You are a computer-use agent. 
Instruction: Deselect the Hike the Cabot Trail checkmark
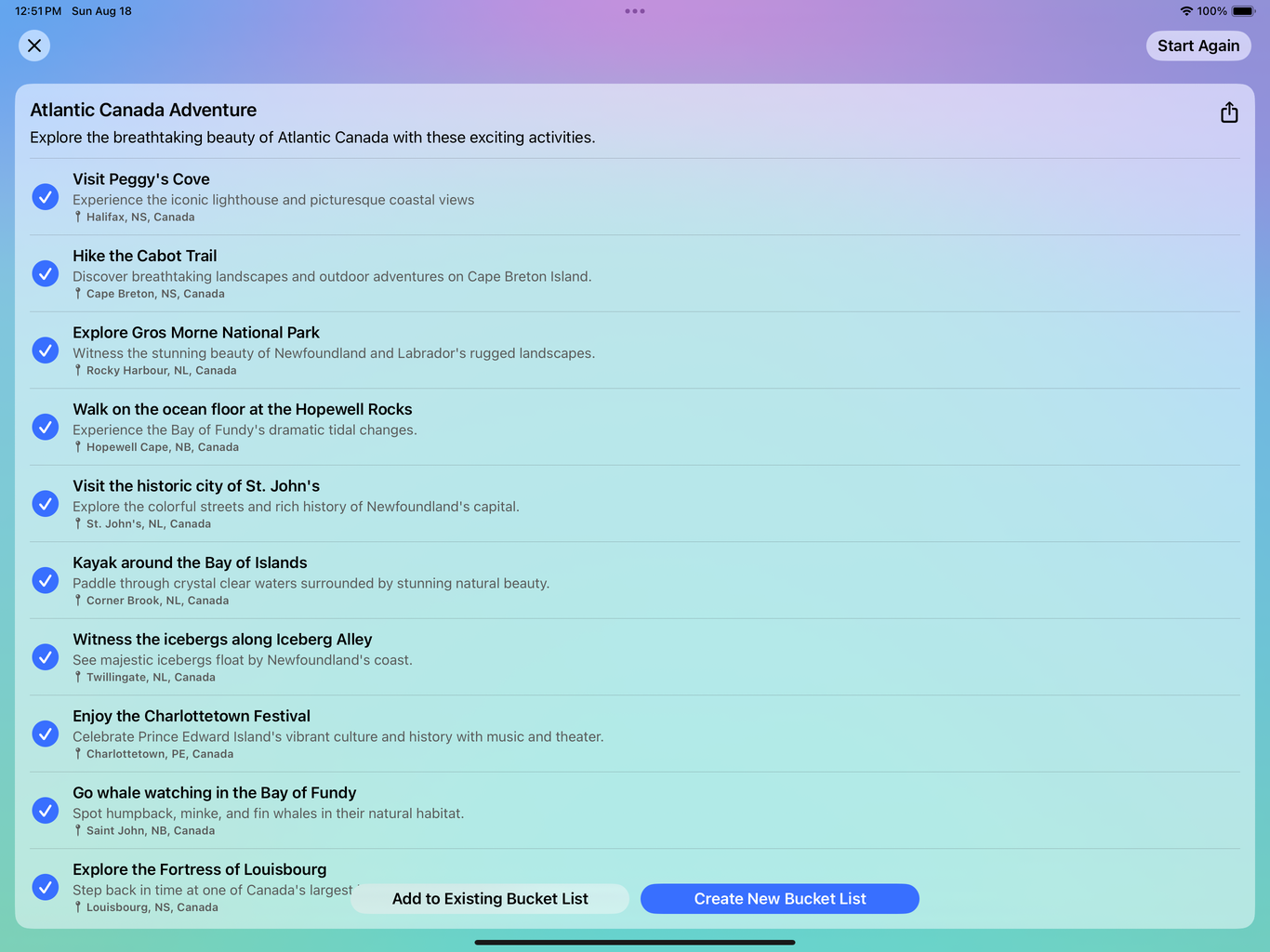point(46,273)
